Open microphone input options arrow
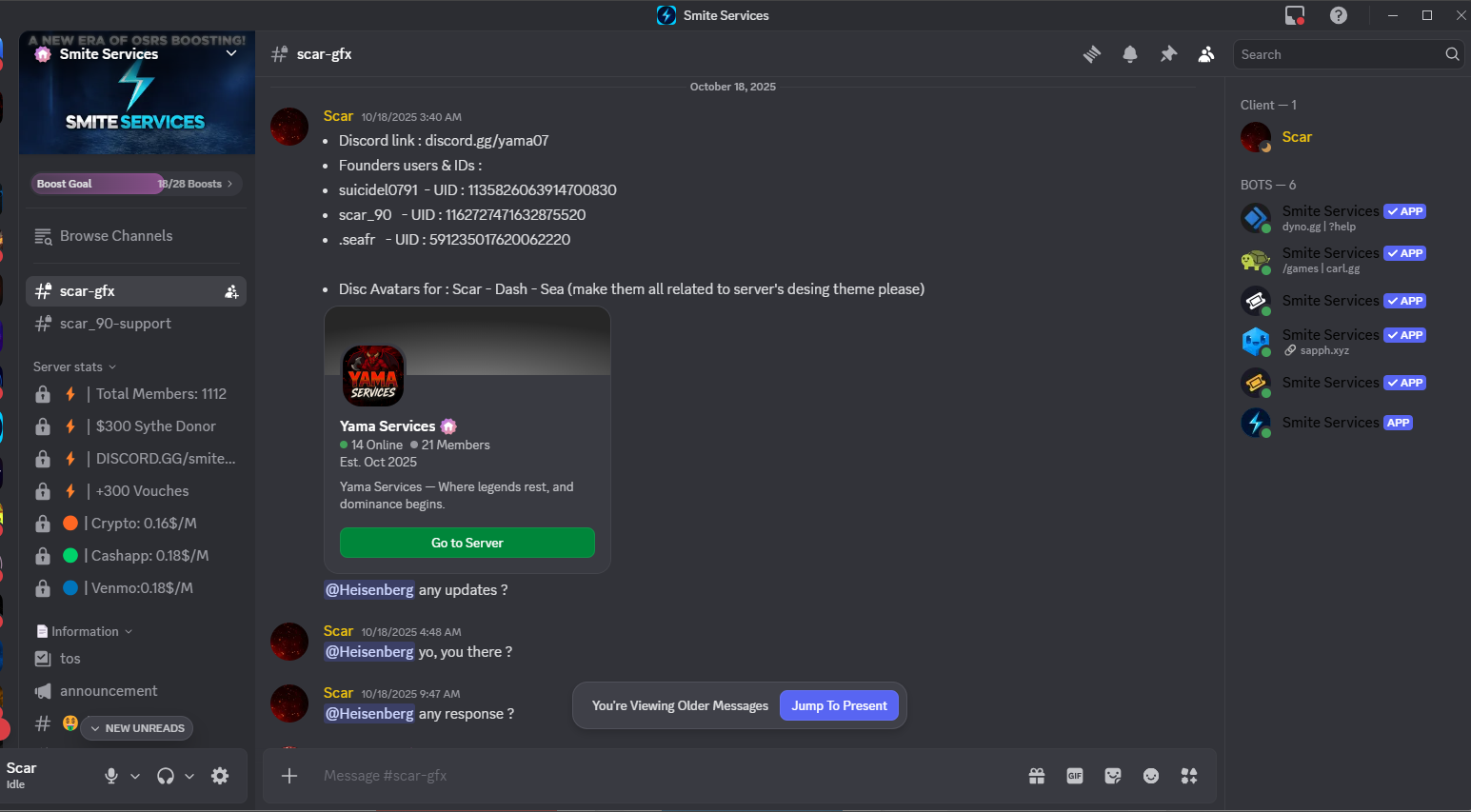1471x812 pixels. (x=135, y=776)
